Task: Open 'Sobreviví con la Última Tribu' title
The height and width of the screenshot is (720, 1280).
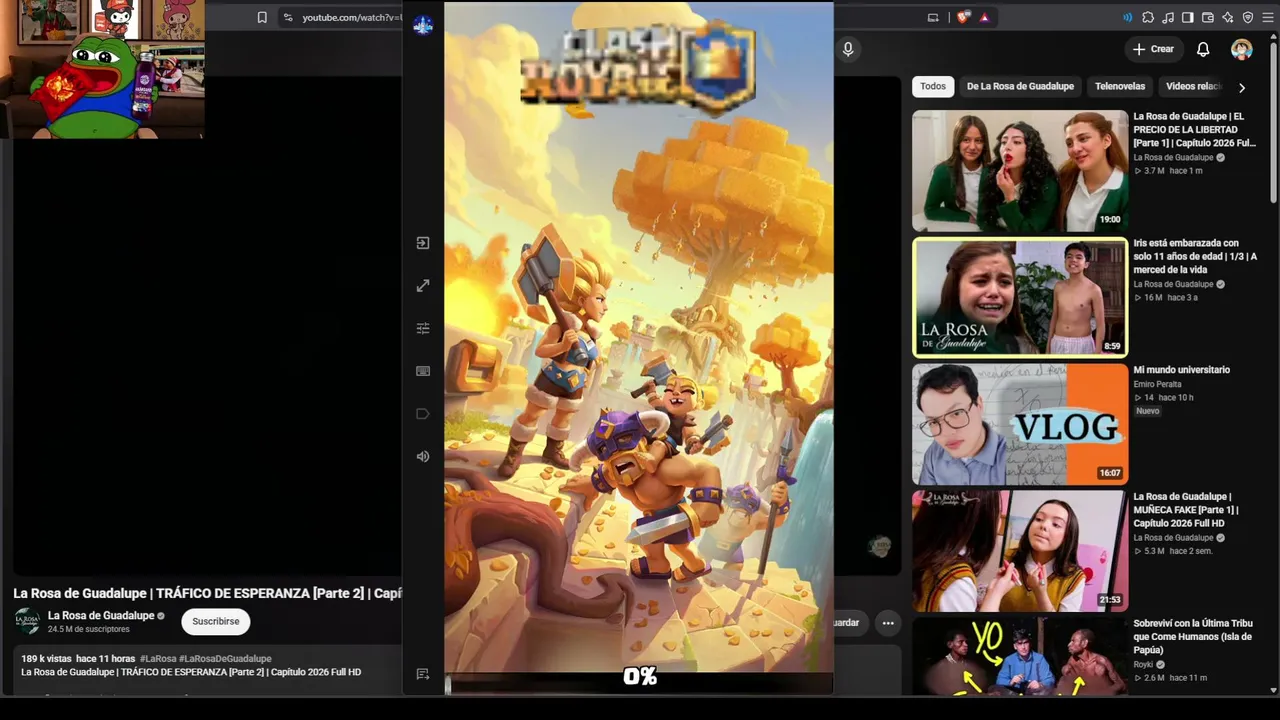Action: click(1193, 636)
